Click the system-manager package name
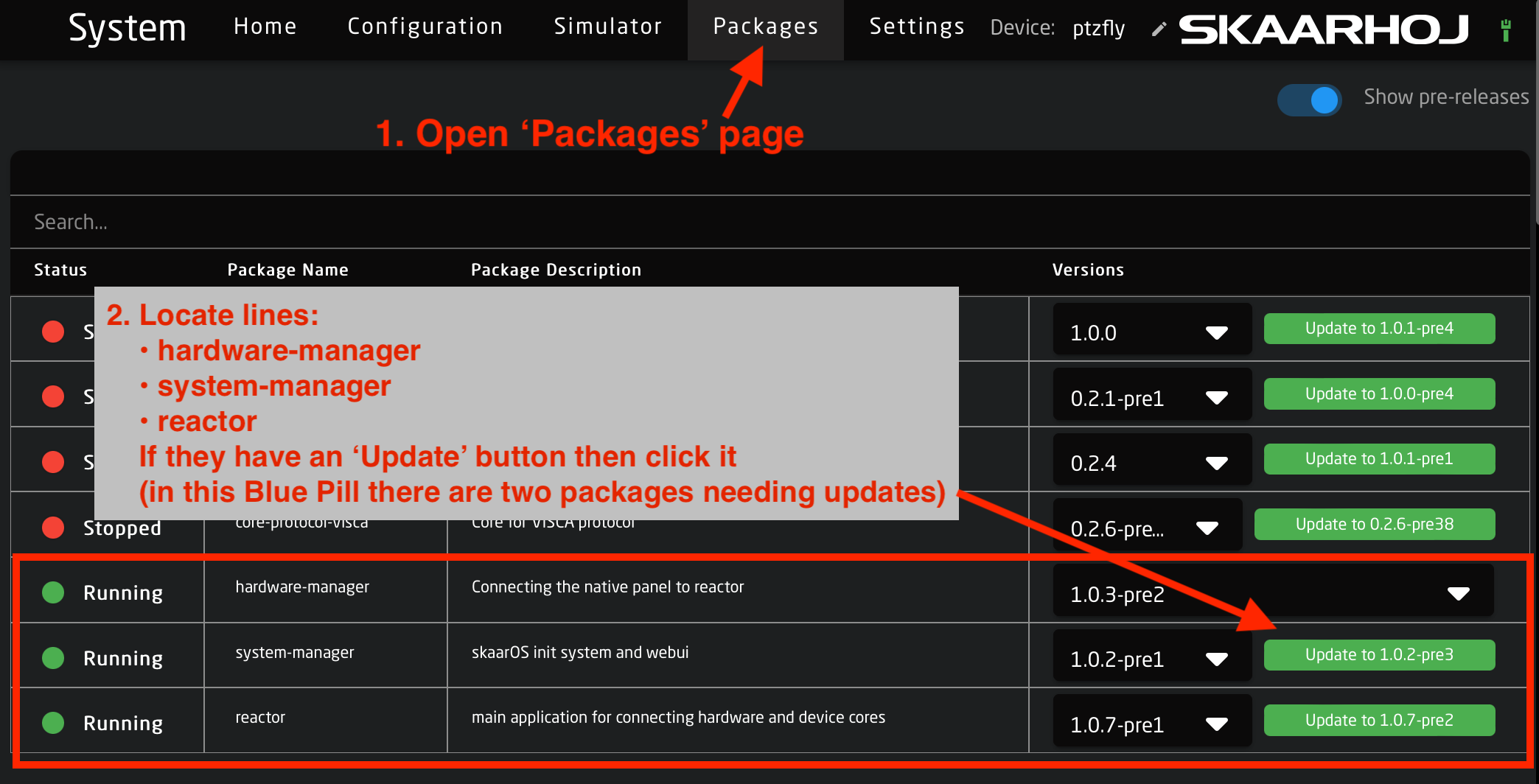 click(x=295, y=653)
